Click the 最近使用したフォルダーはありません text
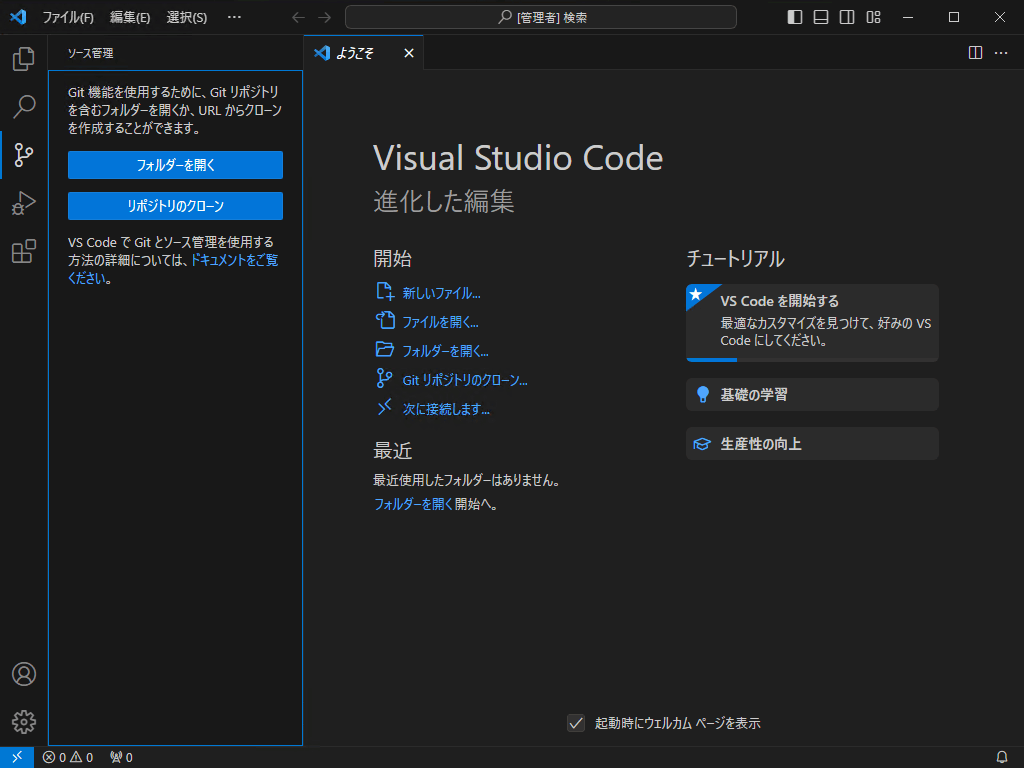Viewport: 1024px width, 768px height. click(467, 481)
